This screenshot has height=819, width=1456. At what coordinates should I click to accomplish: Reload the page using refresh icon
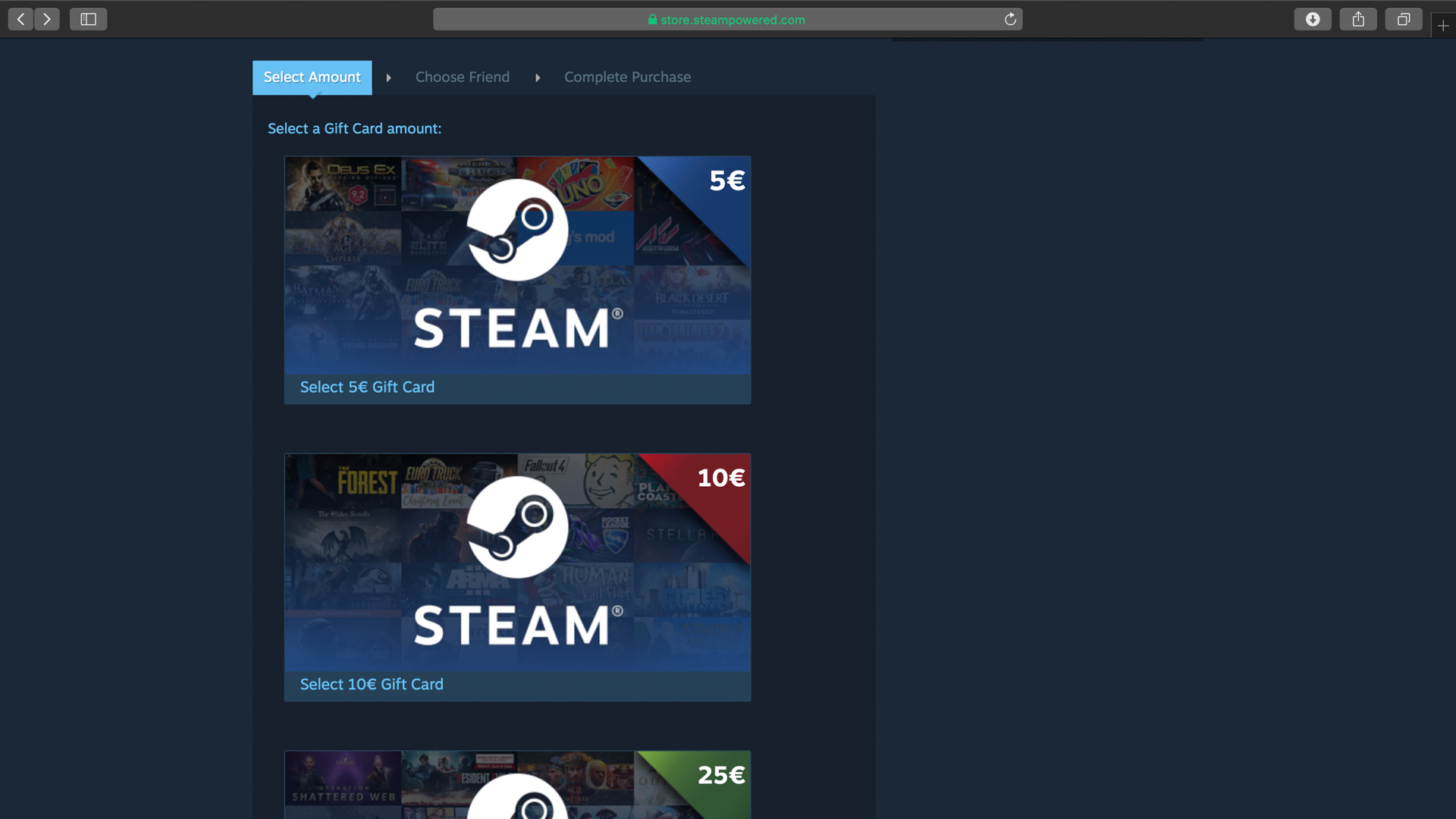pyautogui.click(x=1010, y=20)
